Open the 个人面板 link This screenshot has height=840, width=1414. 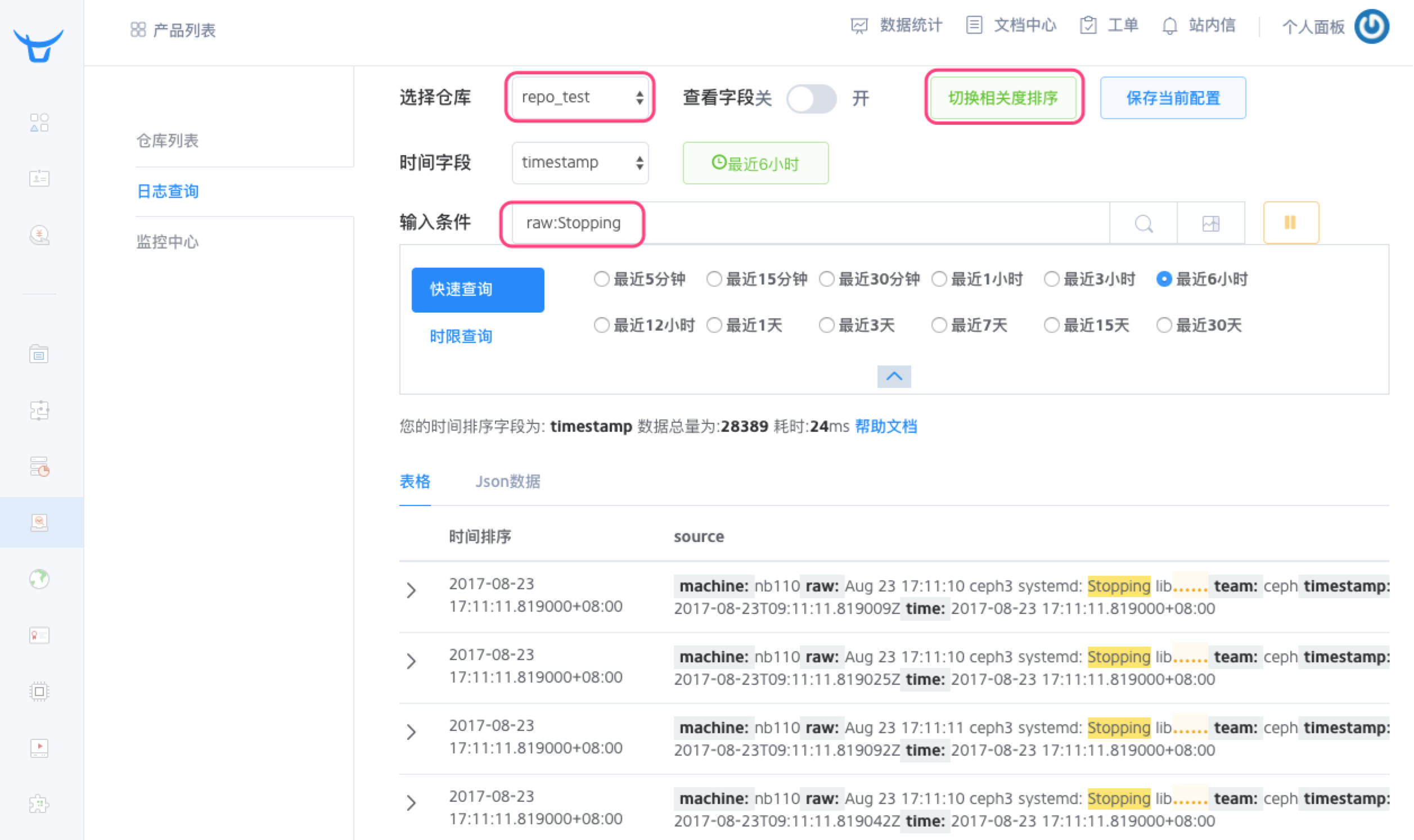click(1313, 26)
